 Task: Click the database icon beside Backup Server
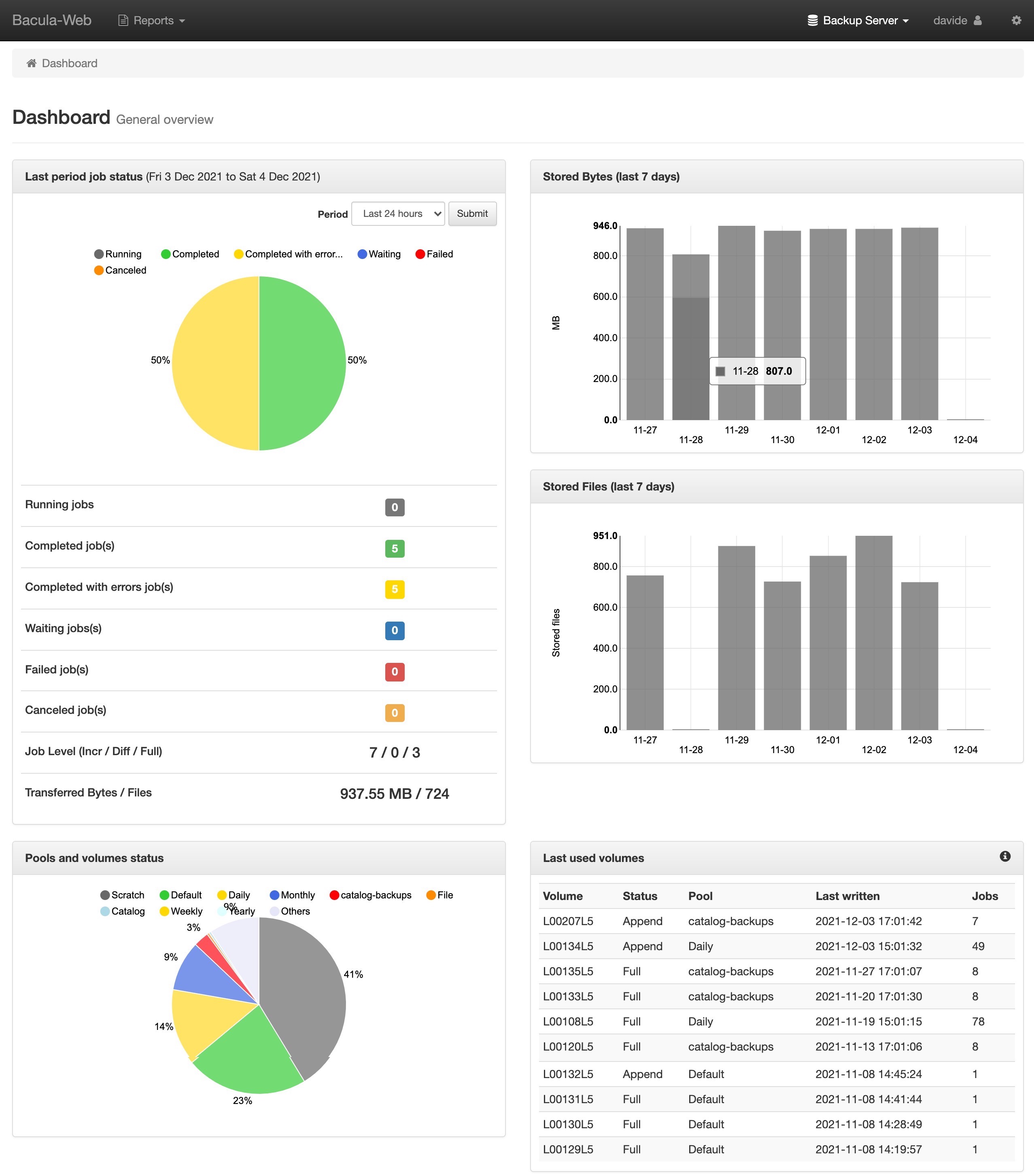(x=813, y=20)
